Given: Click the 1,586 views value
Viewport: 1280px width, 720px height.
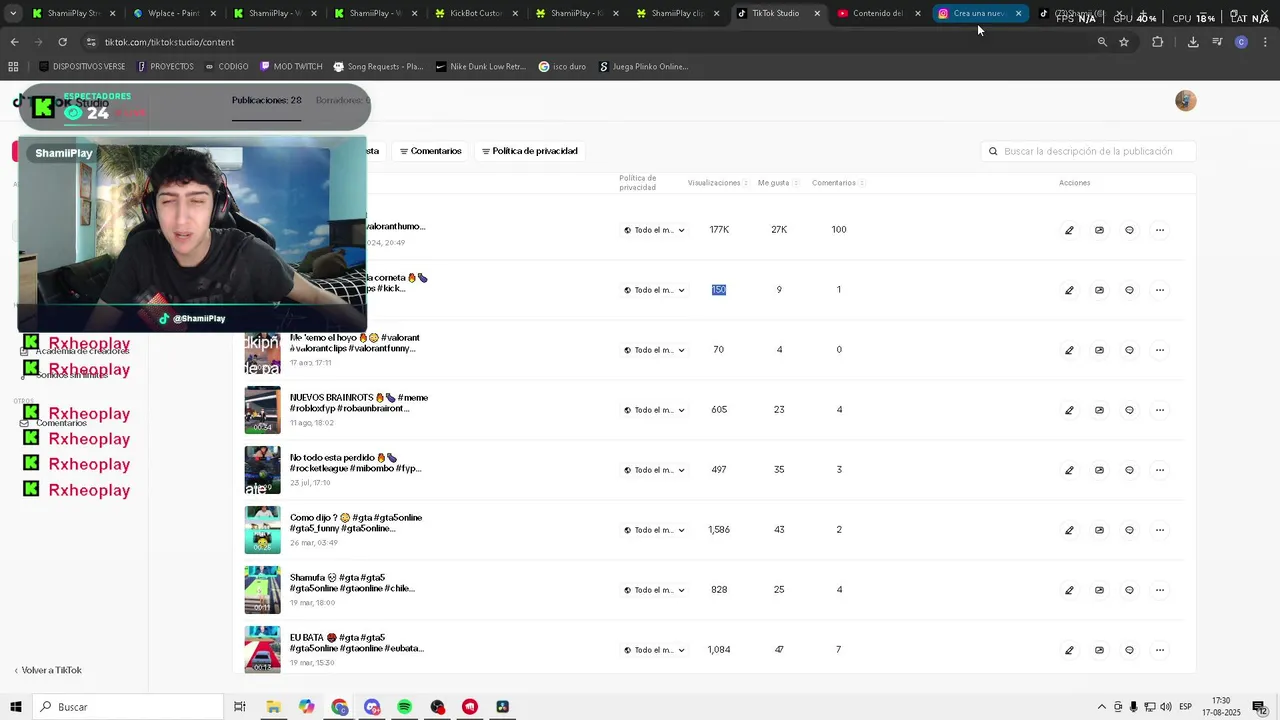Looking at the screenshot, I should pyautogui.click(x=719, y=530).
